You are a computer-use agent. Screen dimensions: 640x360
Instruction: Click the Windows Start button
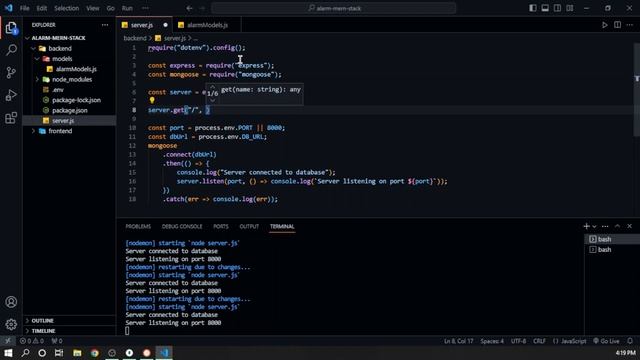(x=8, y=353)
